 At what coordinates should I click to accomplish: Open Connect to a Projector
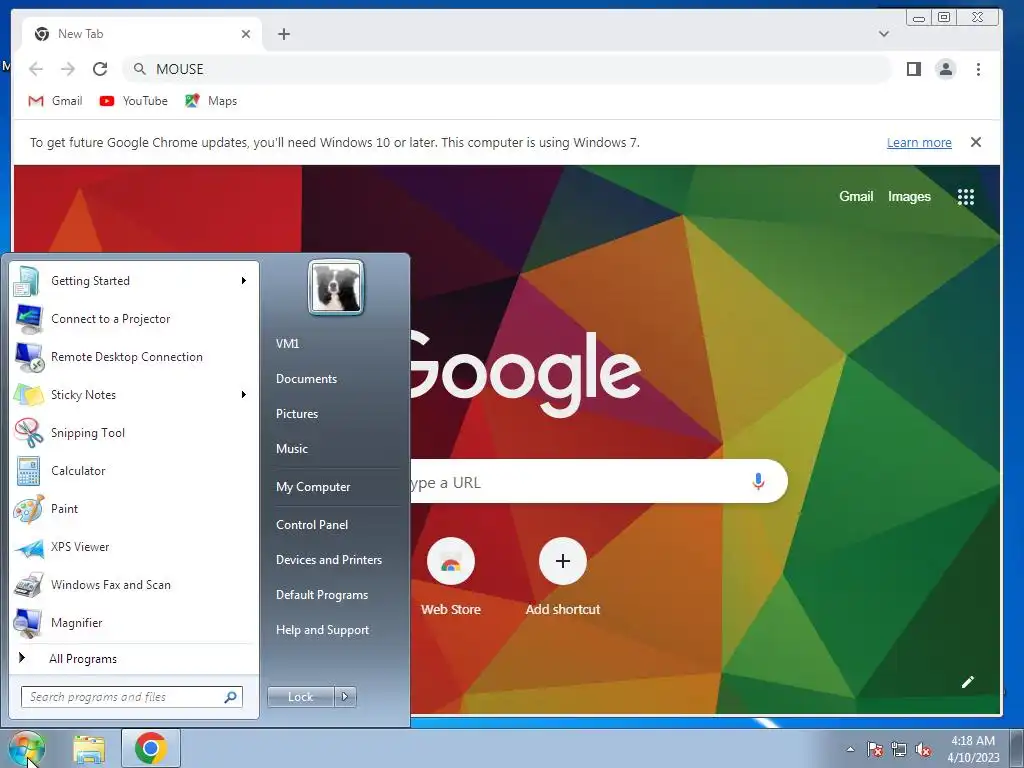pyautogui.click(x=133, y=319)
